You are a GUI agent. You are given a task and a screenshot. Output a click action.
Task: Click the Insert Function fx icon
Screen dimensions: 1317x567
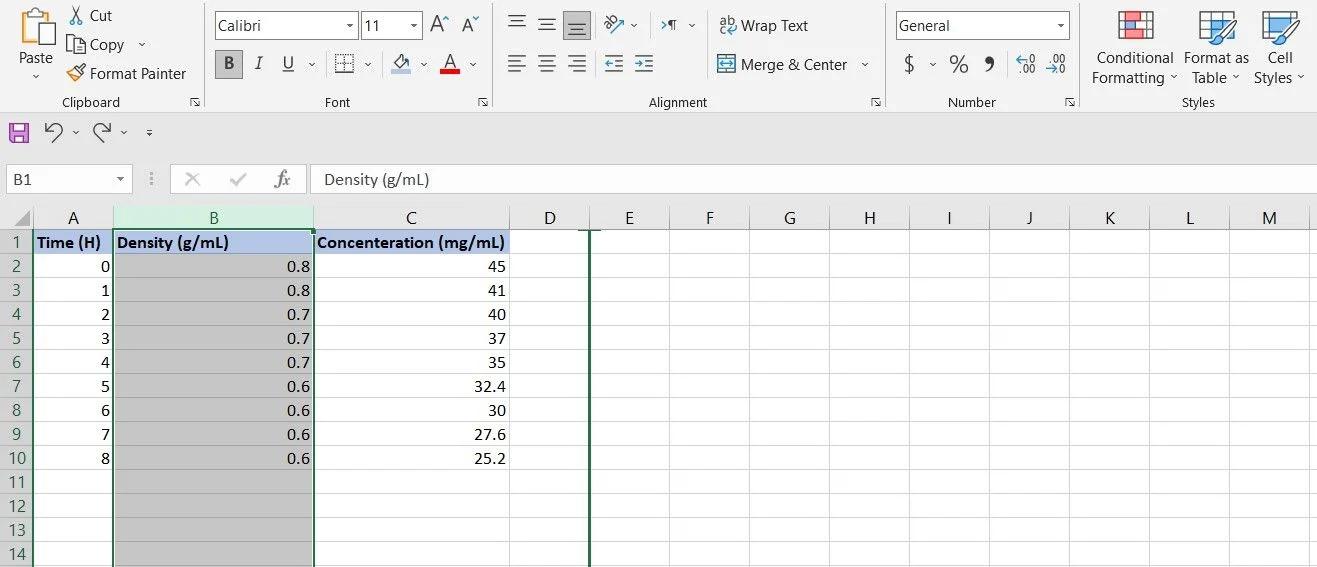tap(282, 179)
